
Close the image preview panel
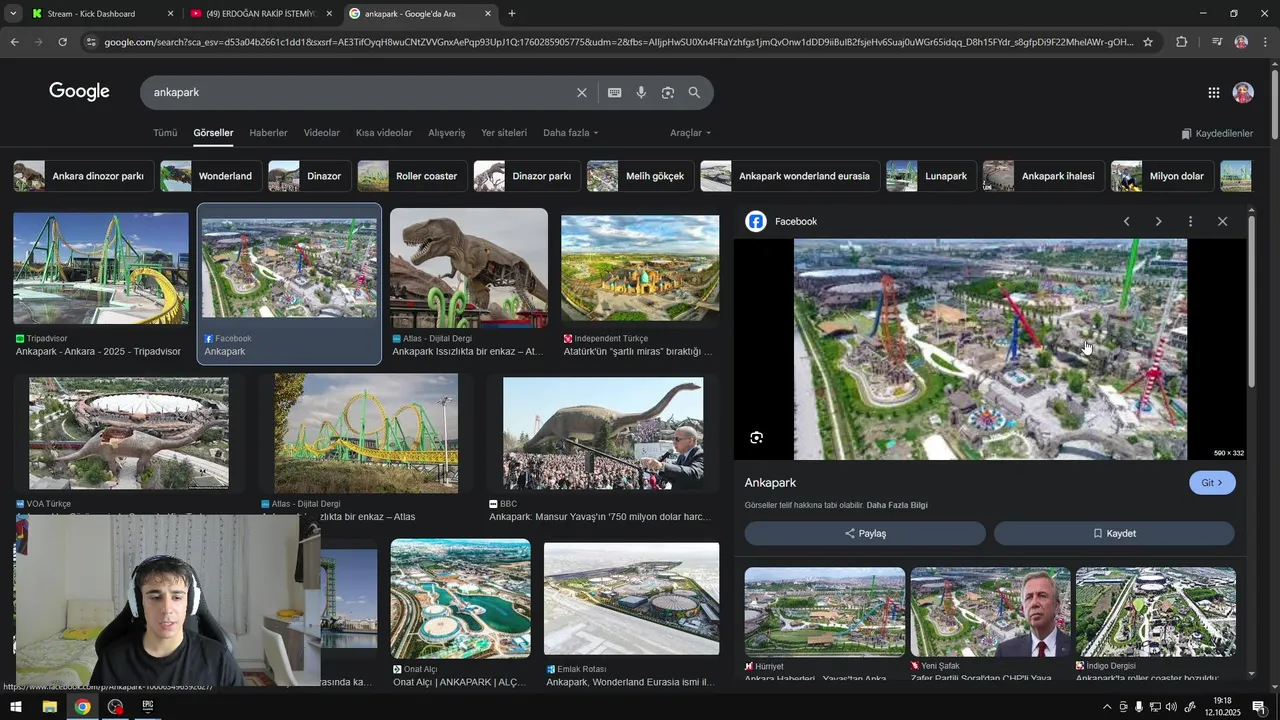coord(1222,221)
